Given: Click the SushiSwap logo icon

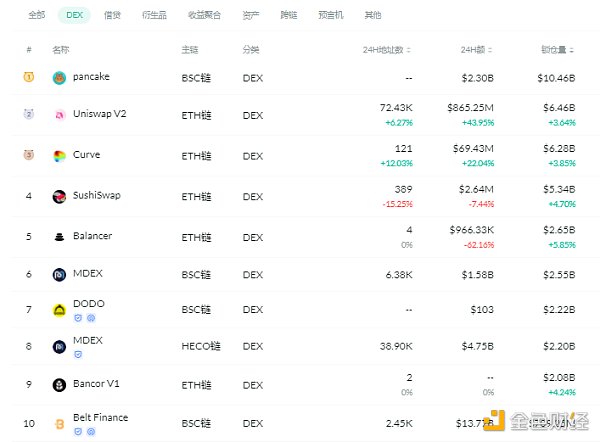Looking at the screenshot, I should (59, 196).
